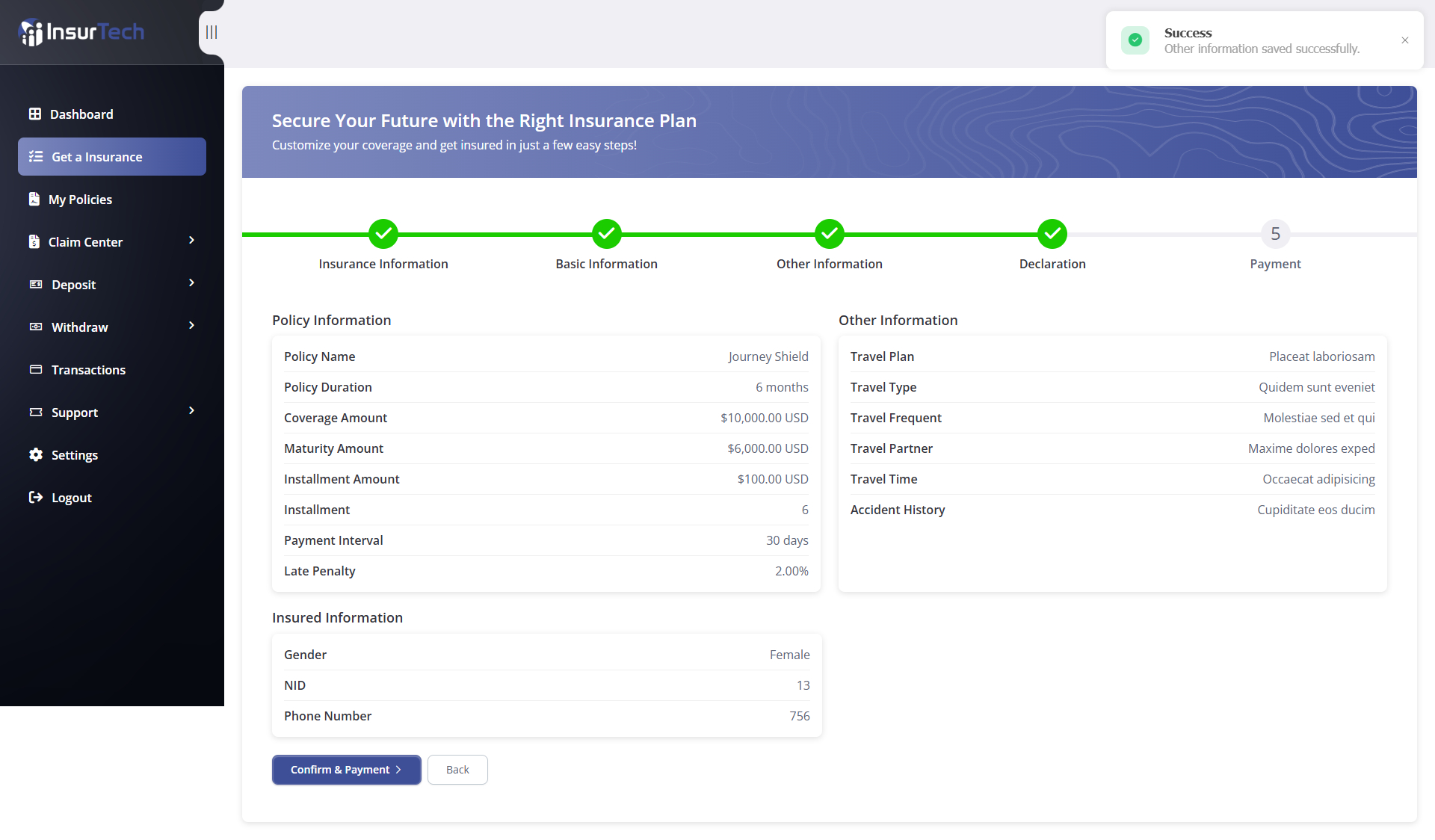
Task: Click the Transactions card icon
Action: (x=36, y=370)
